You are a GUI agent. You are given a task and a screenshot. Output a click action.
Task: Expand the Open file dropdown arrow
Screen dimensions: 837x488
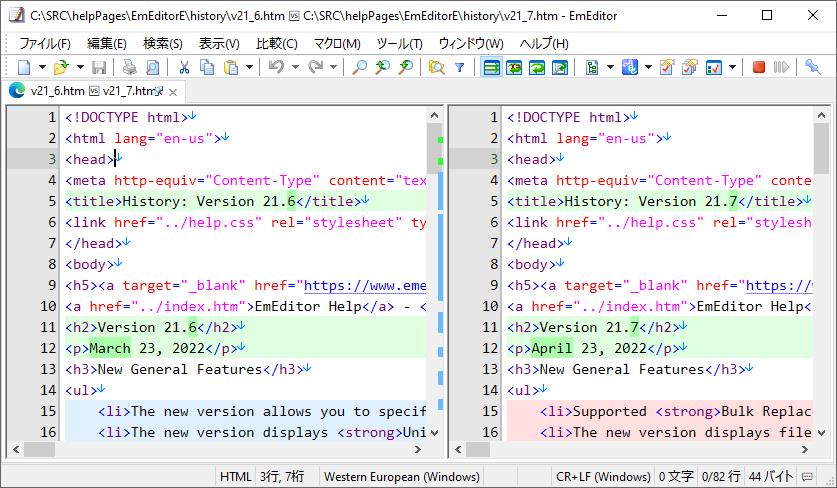point(80,67)
